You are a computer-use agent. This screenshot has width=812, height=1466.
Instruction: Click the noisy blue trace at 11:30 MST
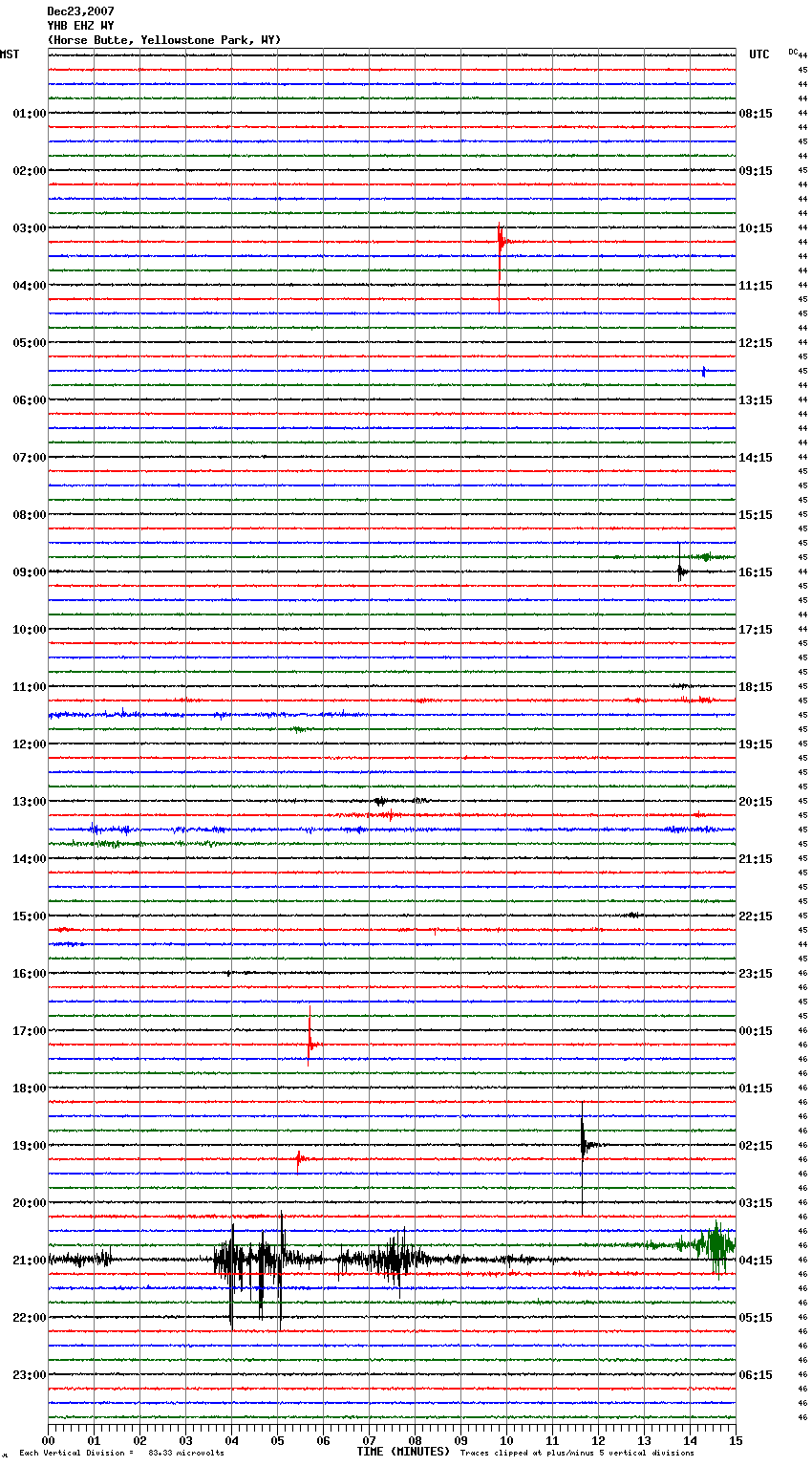(x=392, y=715)
